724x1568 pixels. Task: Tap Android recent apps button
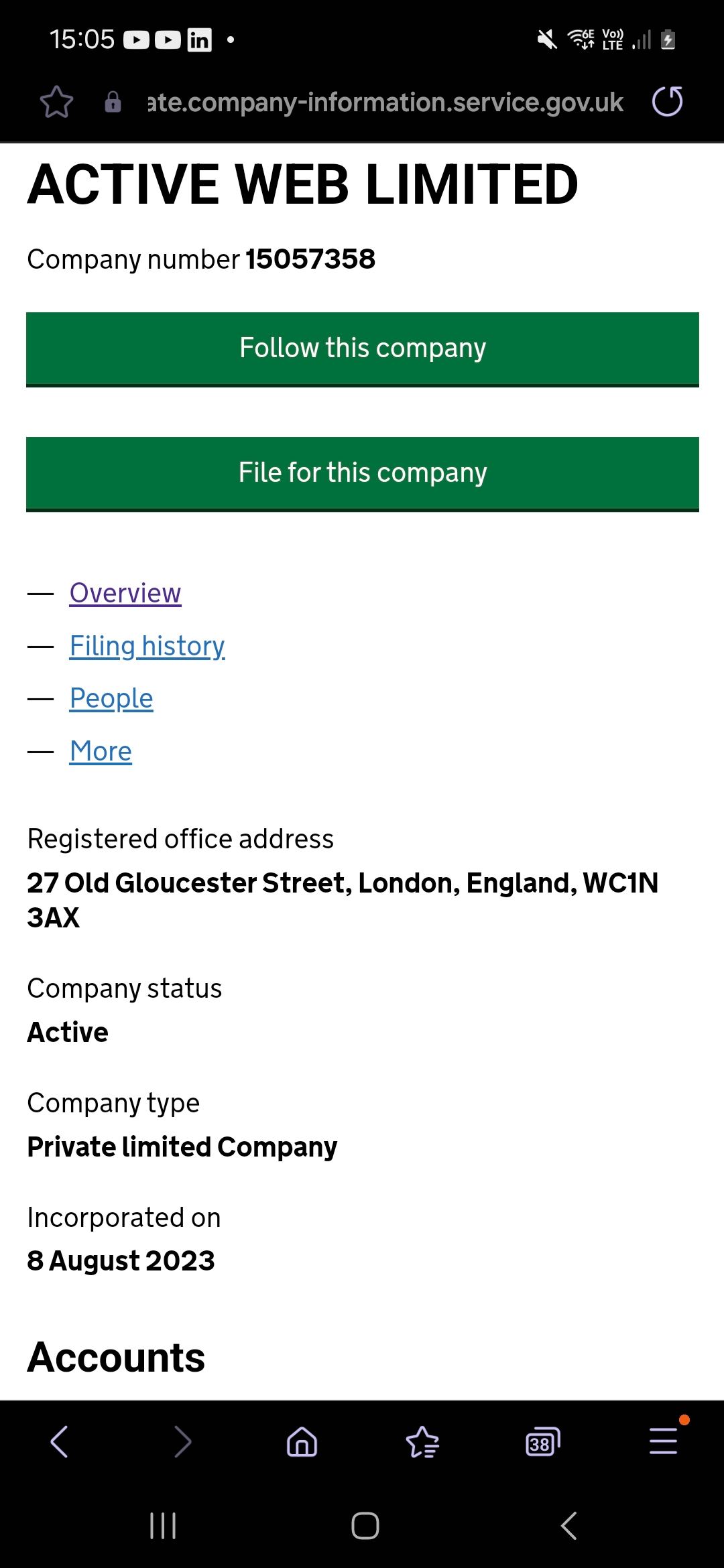click(163, 1526)
